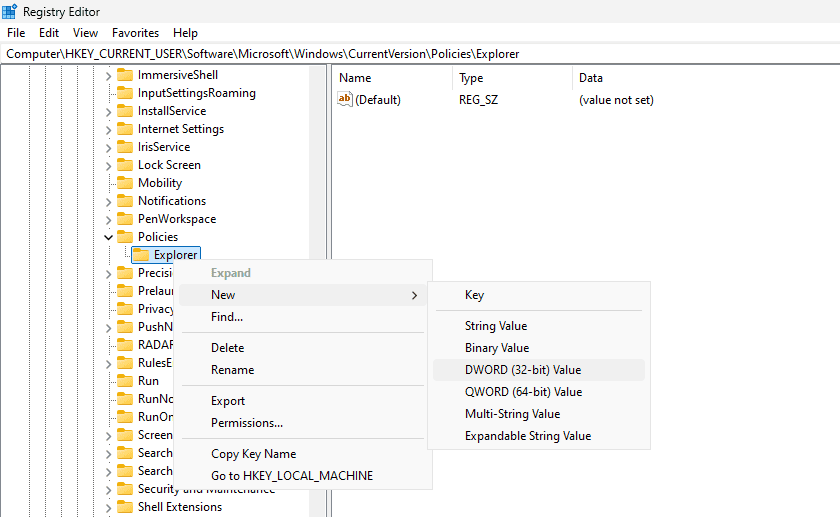Click the Notifications folder icon
Viewport: 840px width, 517px height.
(x=125, y=201)
